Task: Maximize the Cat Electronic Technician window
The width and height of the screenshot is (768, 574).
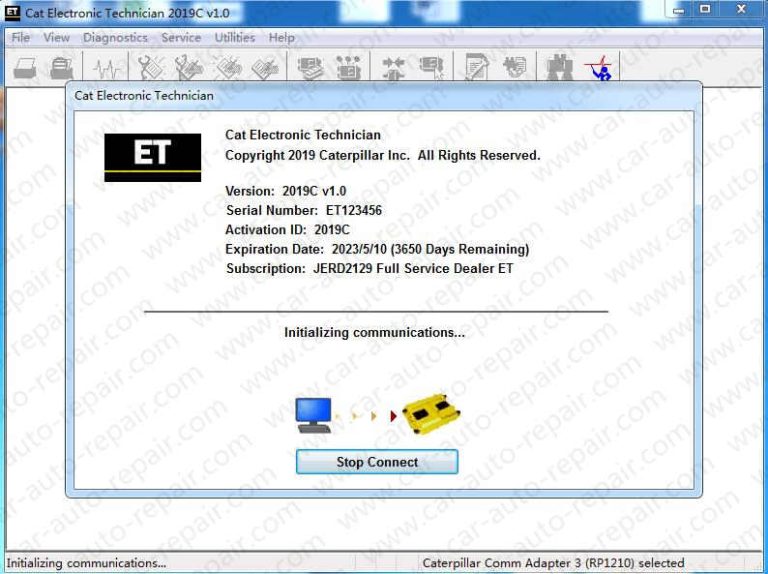Action: 705,9
